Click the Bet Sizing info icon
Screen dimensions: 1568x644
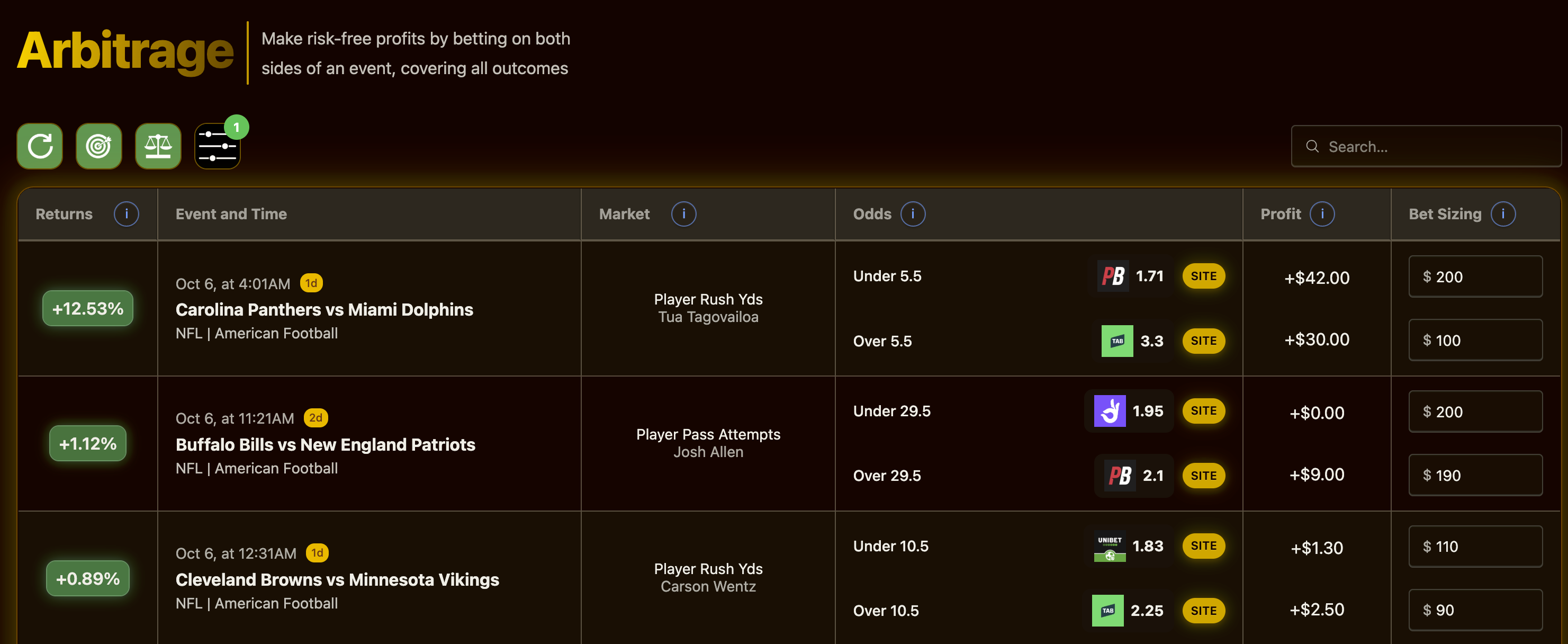[1502, 214]
